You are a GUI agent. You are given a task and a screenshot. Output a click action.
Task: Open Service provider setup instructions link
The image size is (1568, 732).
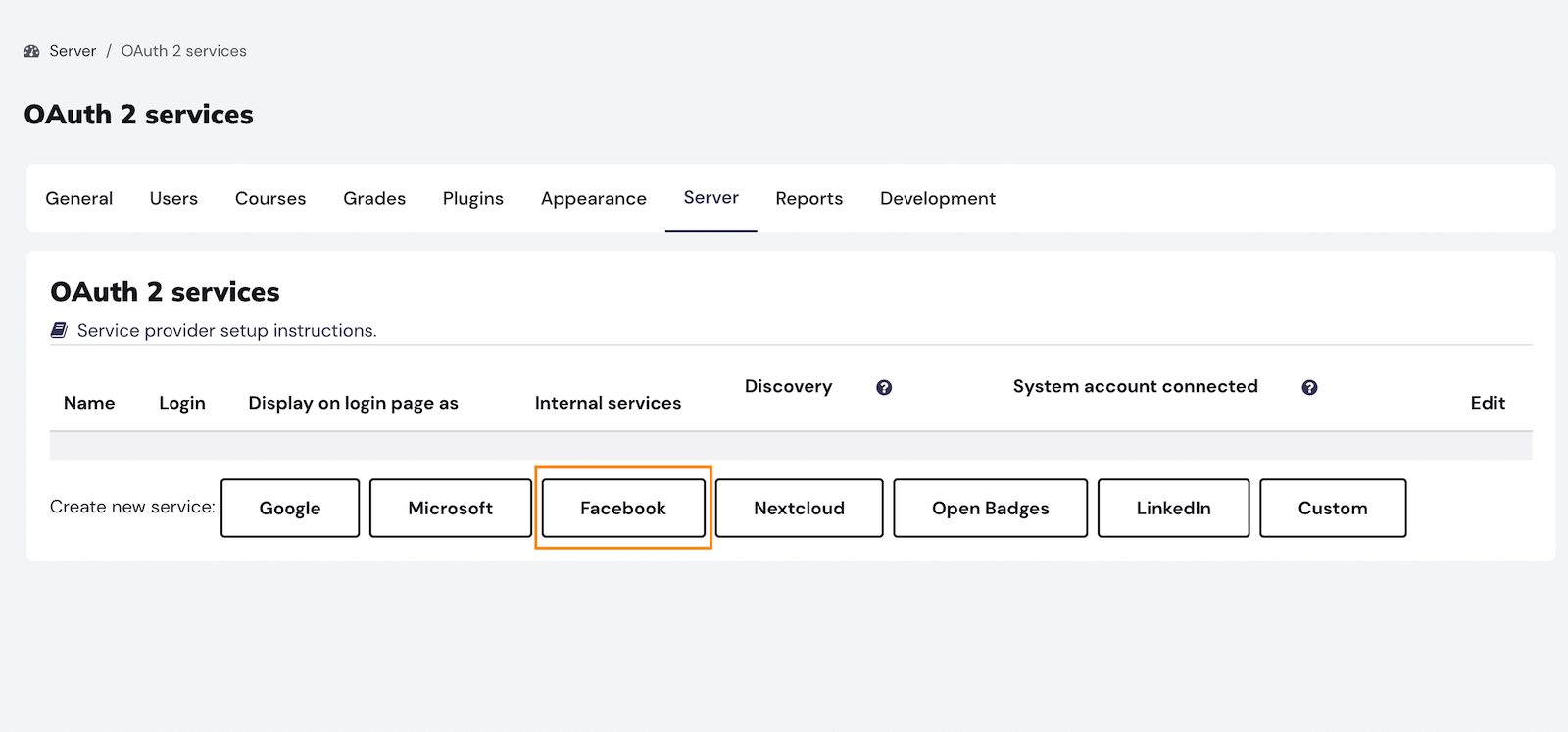click(x=226, y=331)
